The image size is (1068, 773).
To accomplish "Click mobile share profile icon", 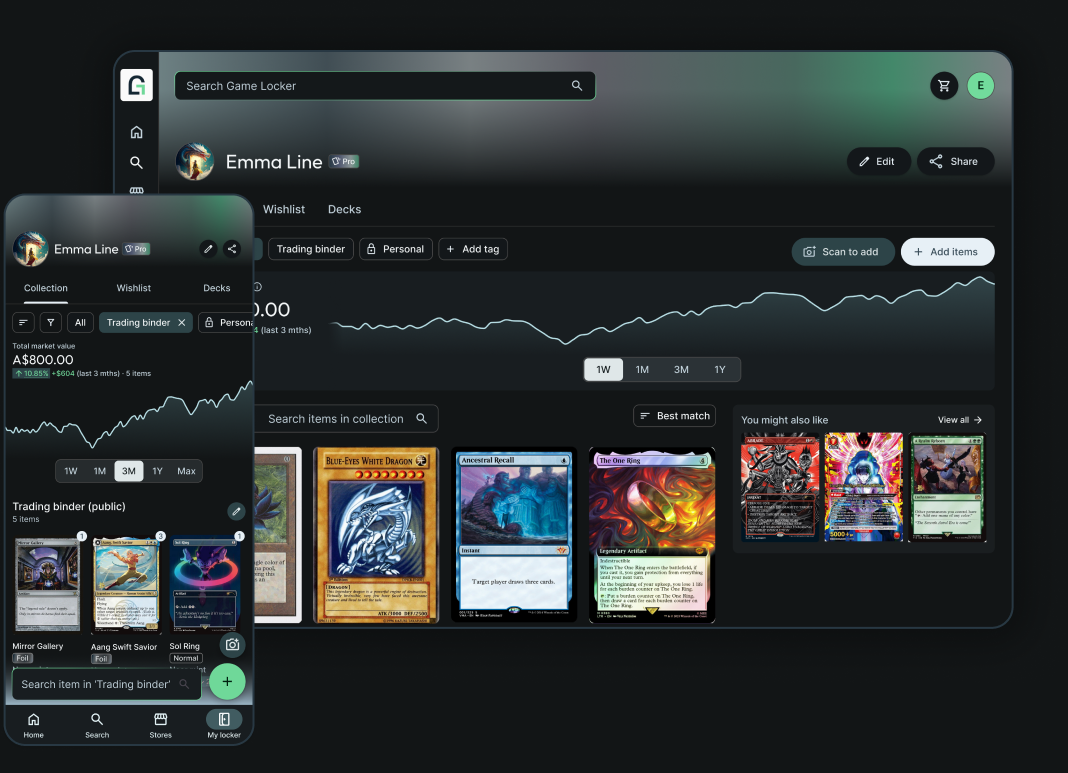I will coord(232,249).
